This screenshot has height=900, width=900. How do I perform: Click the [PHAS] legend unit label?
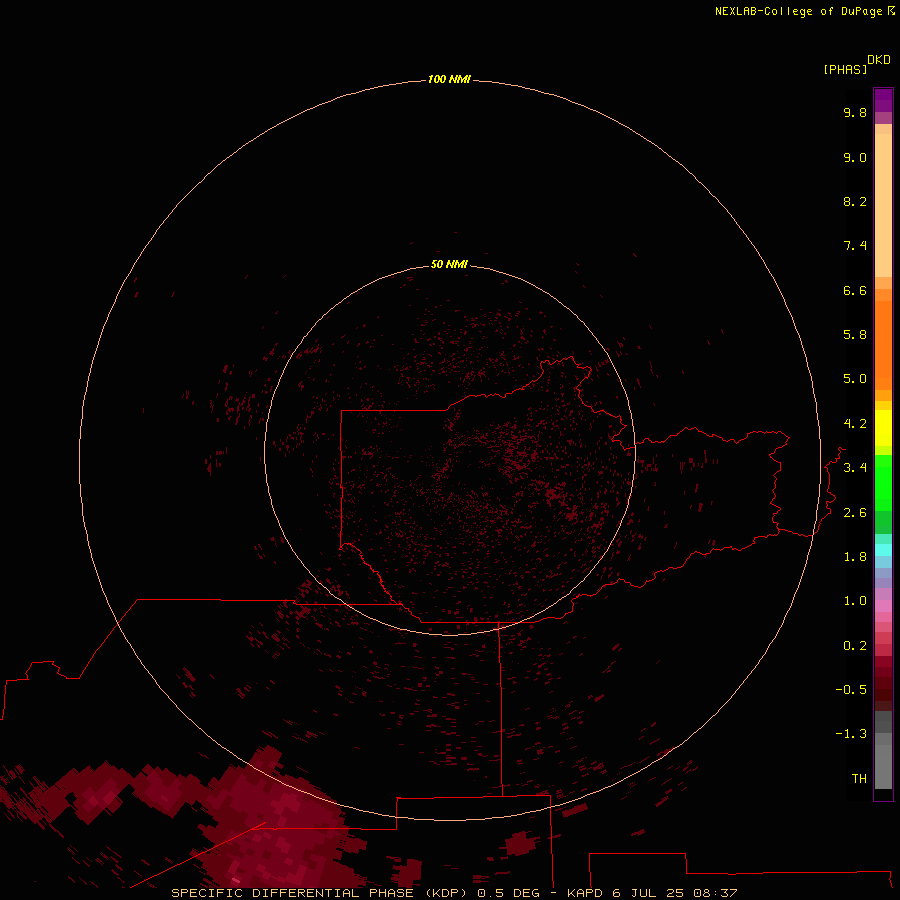click(x=845, y=69)
